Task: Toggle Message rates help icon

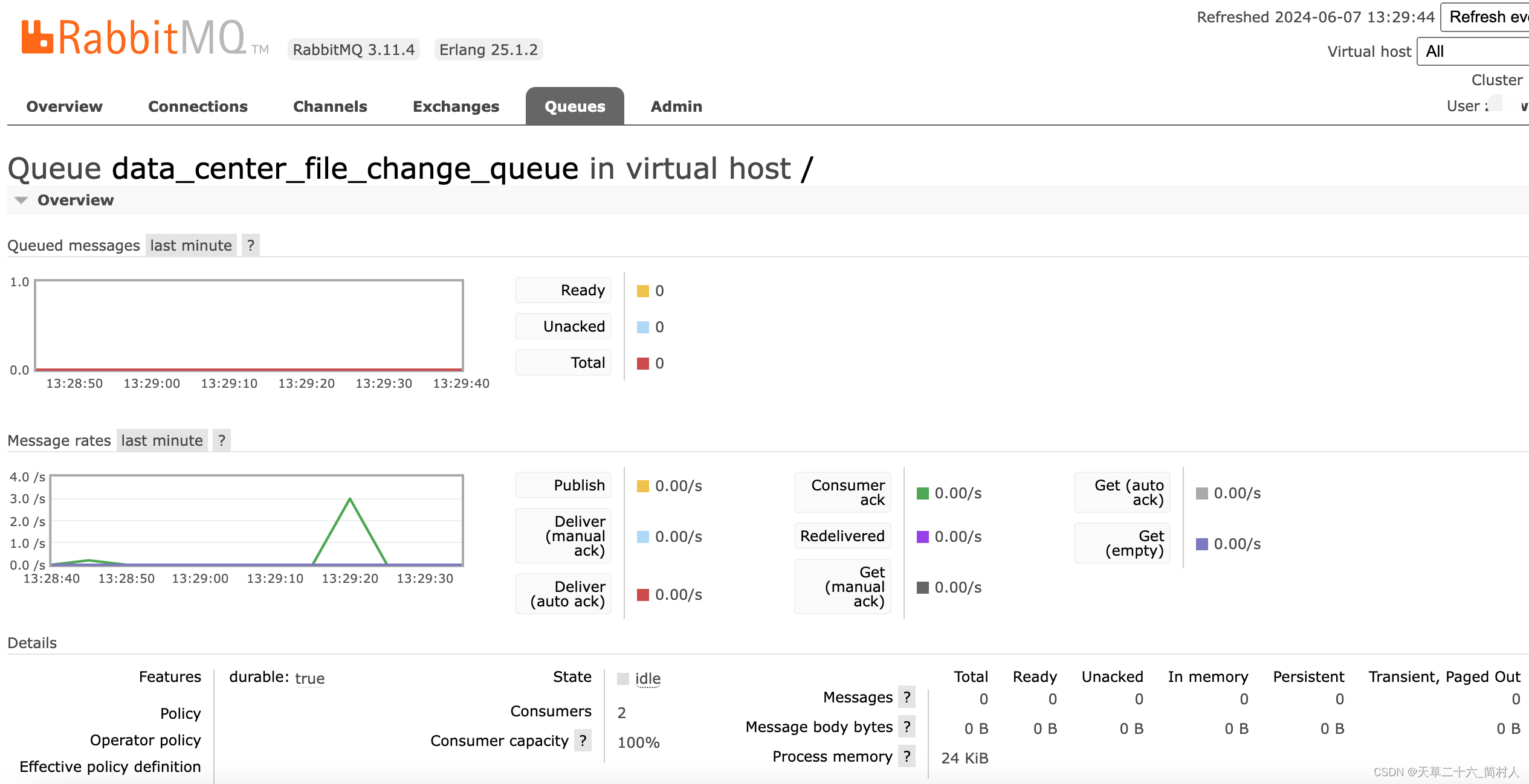Action: pyautogui.click(x=221, y=440)
